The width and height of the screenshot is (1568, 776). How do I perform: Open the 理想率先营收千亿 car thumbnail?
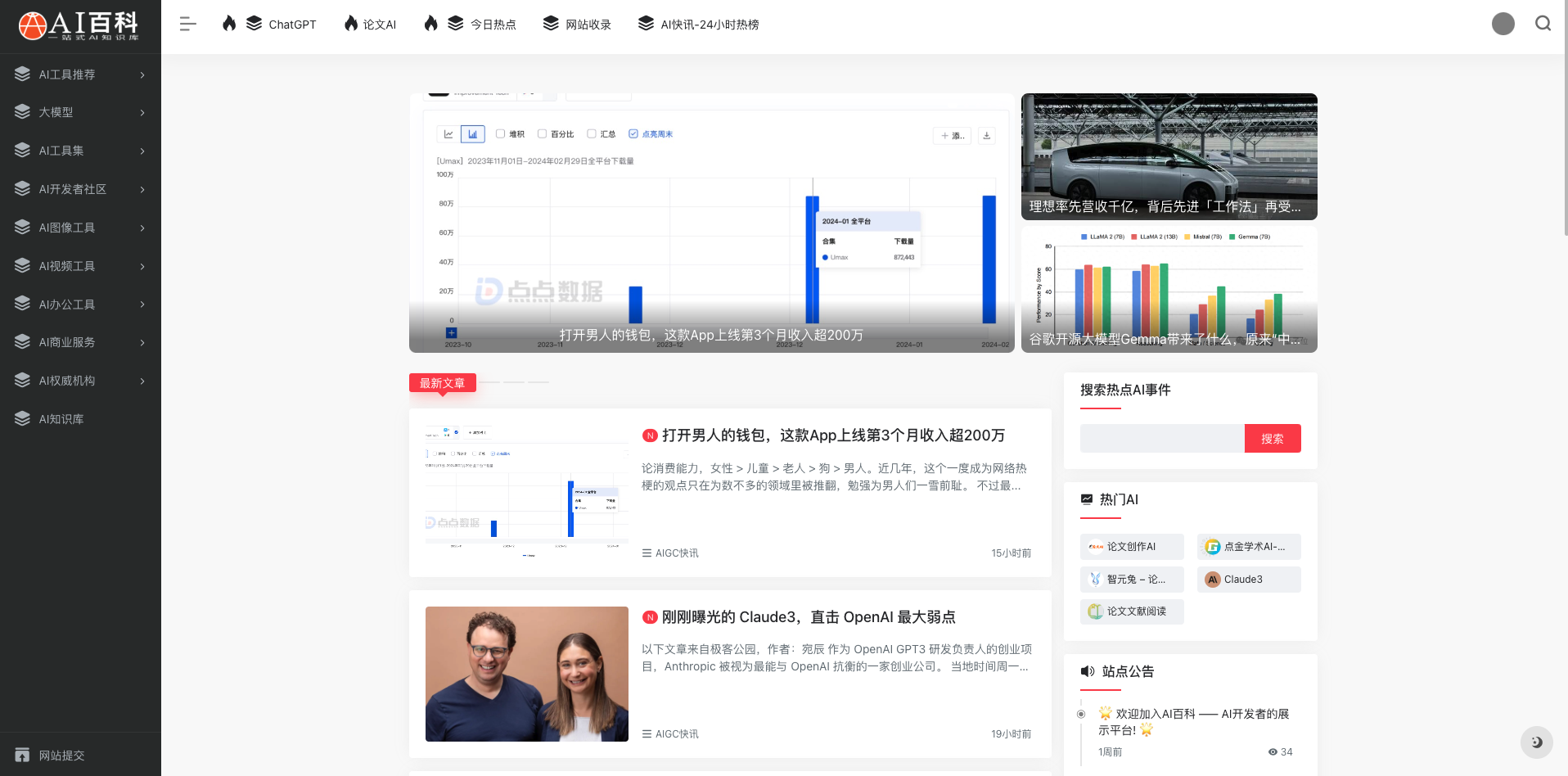click(x=1169, y=156)
